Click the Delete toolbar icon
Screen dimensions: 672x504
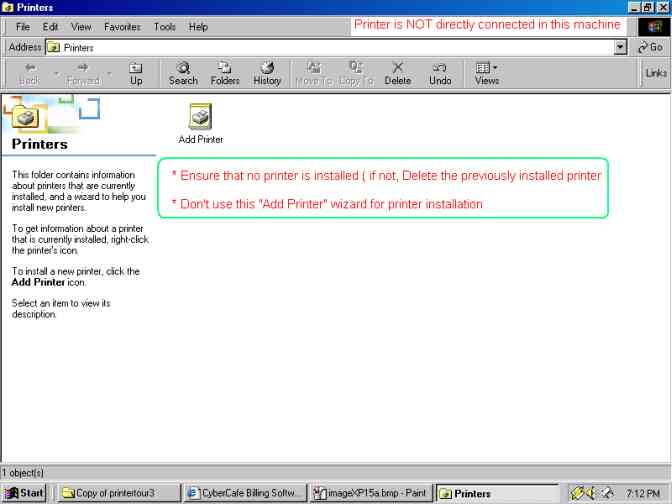[397, 73]
